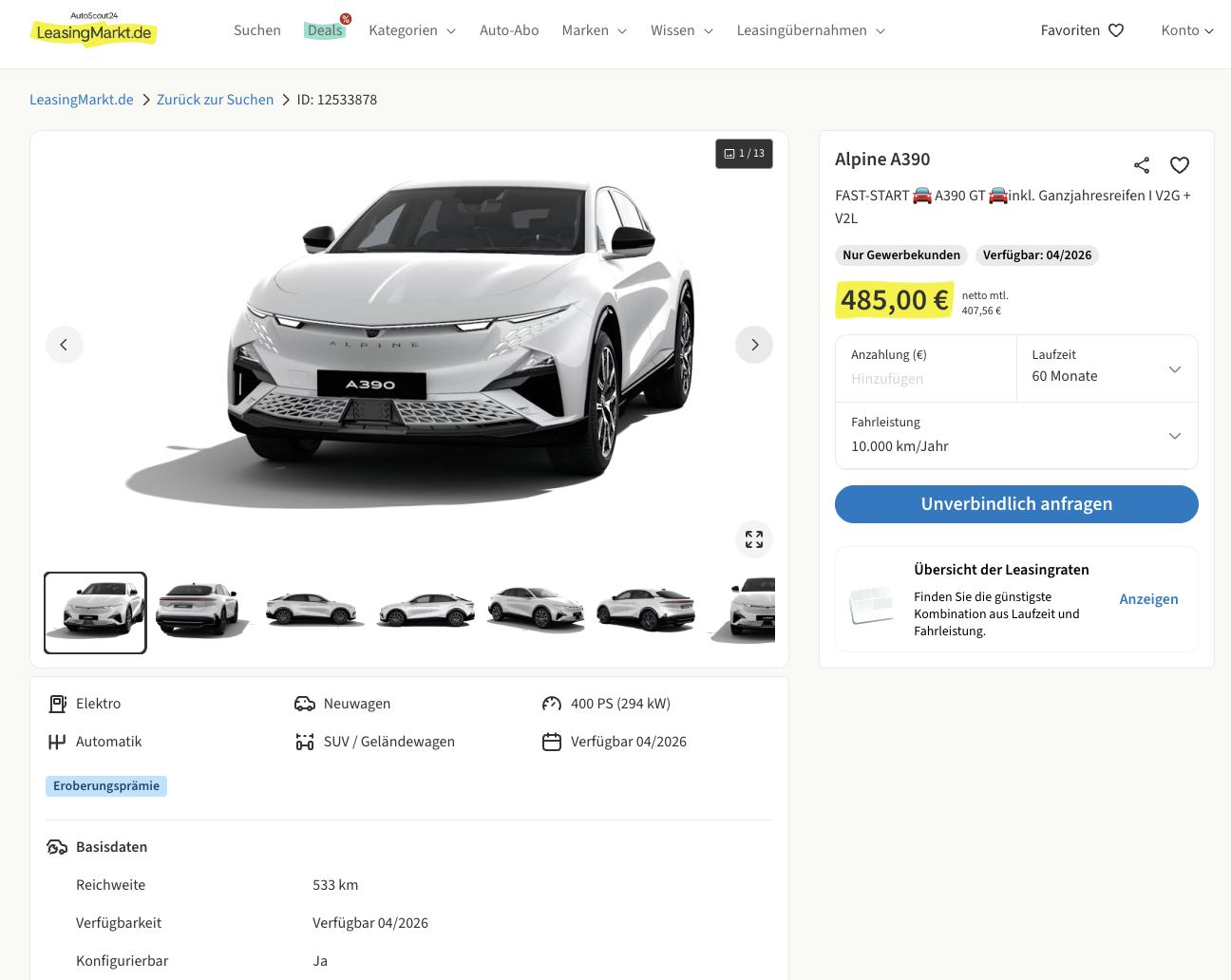Select the second car thumbnail, rear view
The height and width of the screenshot is (980, 1231).
(x=199, y=612)
